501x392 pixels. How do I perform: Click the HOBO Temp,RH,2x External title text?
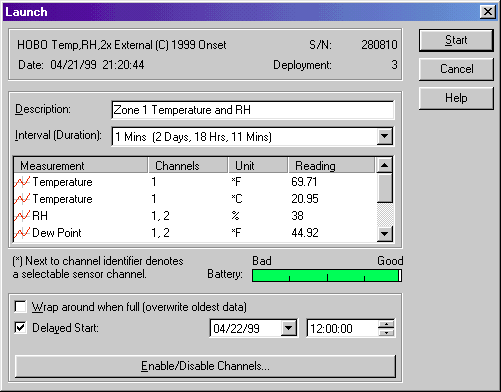pos(122,45)
